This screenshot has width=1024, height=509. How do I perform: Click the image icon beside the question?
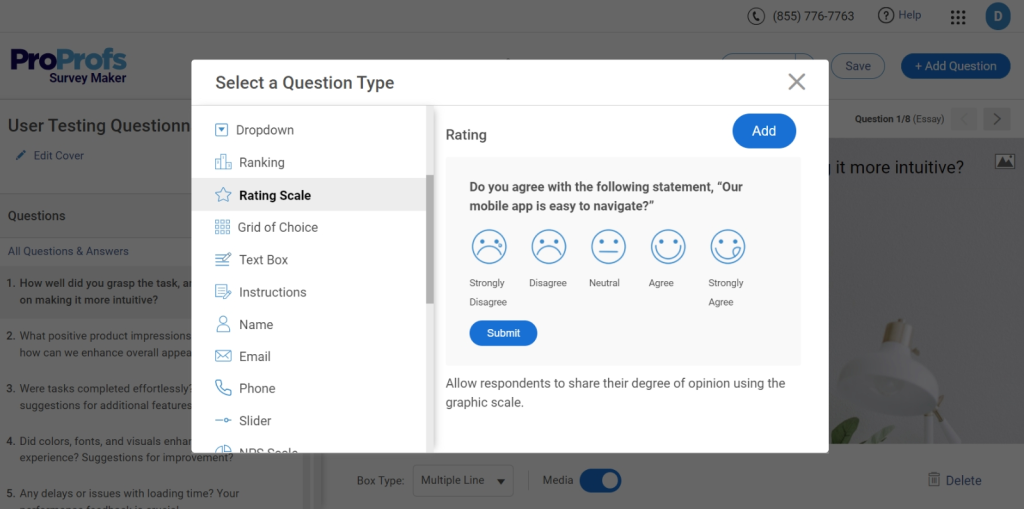pyautogui.click(x=1005, y=161)
